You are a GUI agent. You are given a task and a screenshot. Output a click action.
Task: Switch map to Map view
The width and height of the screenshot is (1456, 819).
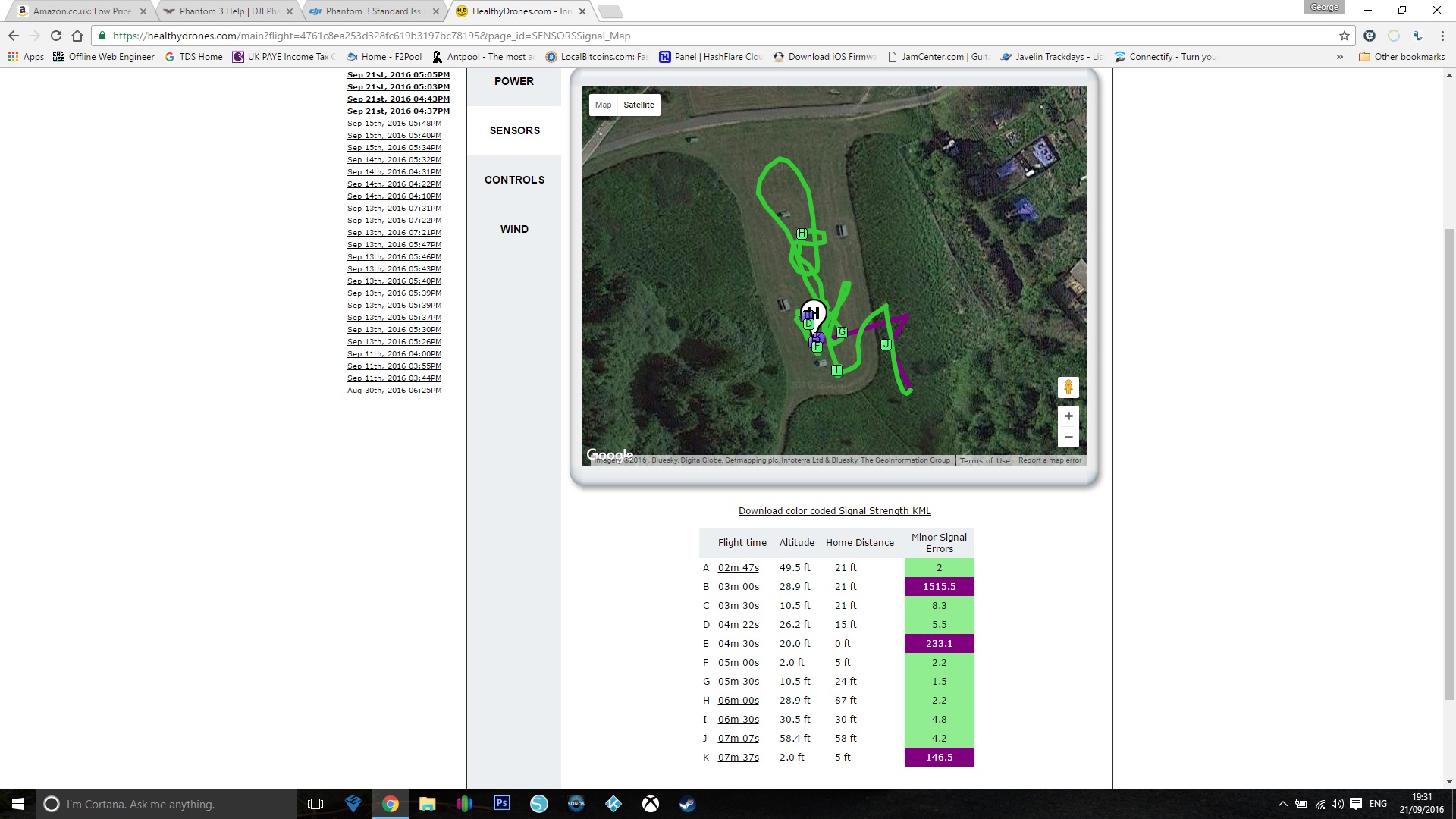[x=603, y=105]
